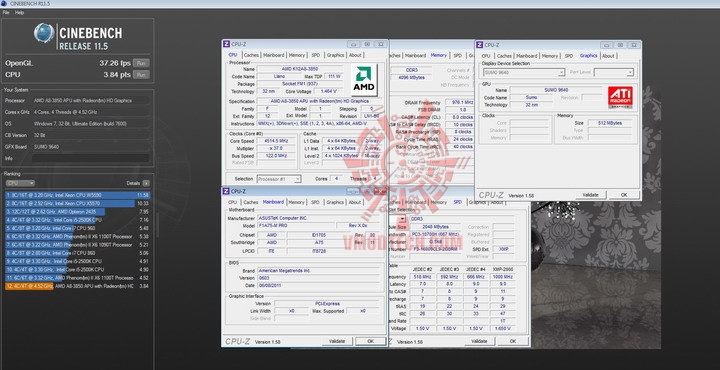This screenshot has width=720, height=370.
Task: Click the CPU-Z Z icon in the Mainboard window title bar
Action: 226,191
